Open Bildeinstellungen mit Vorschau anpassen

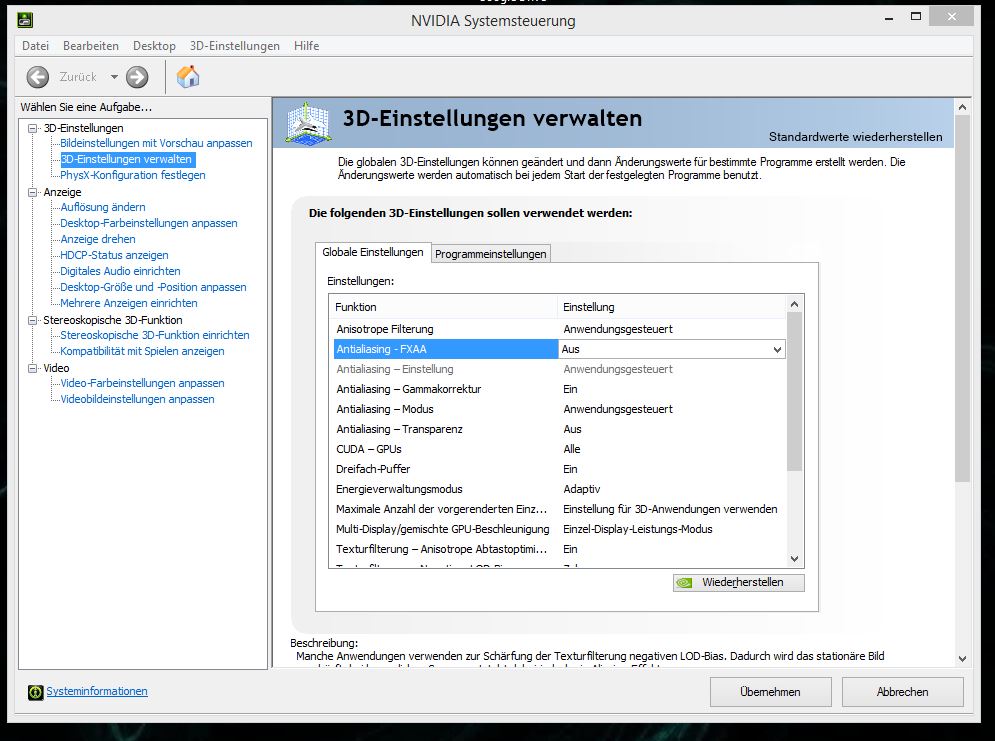pos(156,143)
